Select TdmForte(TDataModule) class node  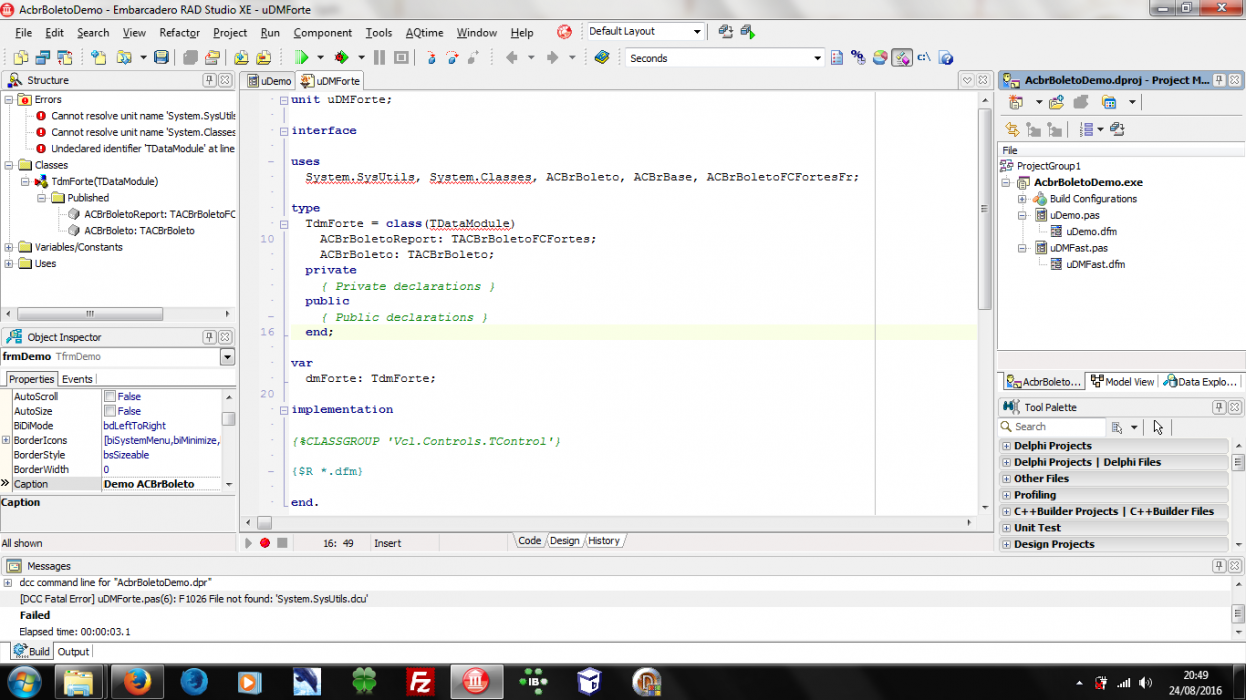pyautogui.click(x=104, y=181)
